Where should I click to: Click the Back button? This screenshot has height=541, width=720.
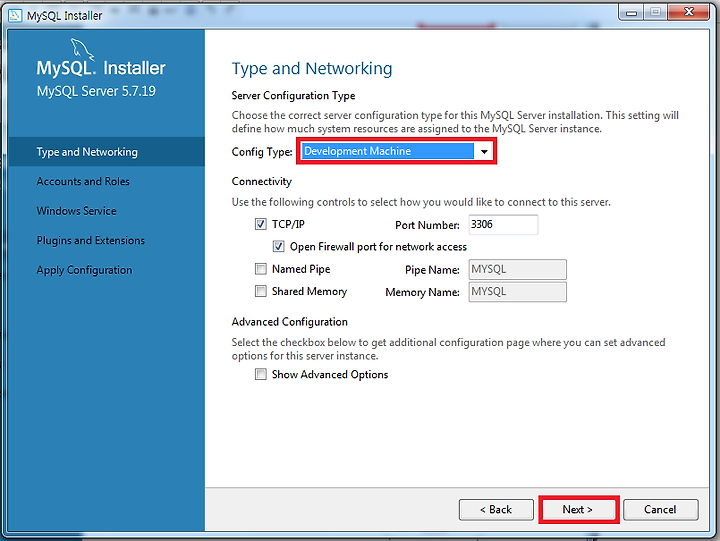click(x=496, y=509)
